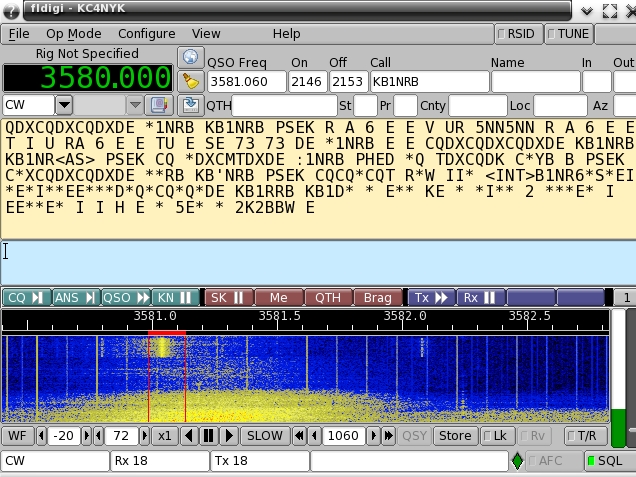This screenshot has height=477, width=636.
Task: Open the rig browser icon beside the mode selector
Action: pyautogui.click(x=159, y=104)
